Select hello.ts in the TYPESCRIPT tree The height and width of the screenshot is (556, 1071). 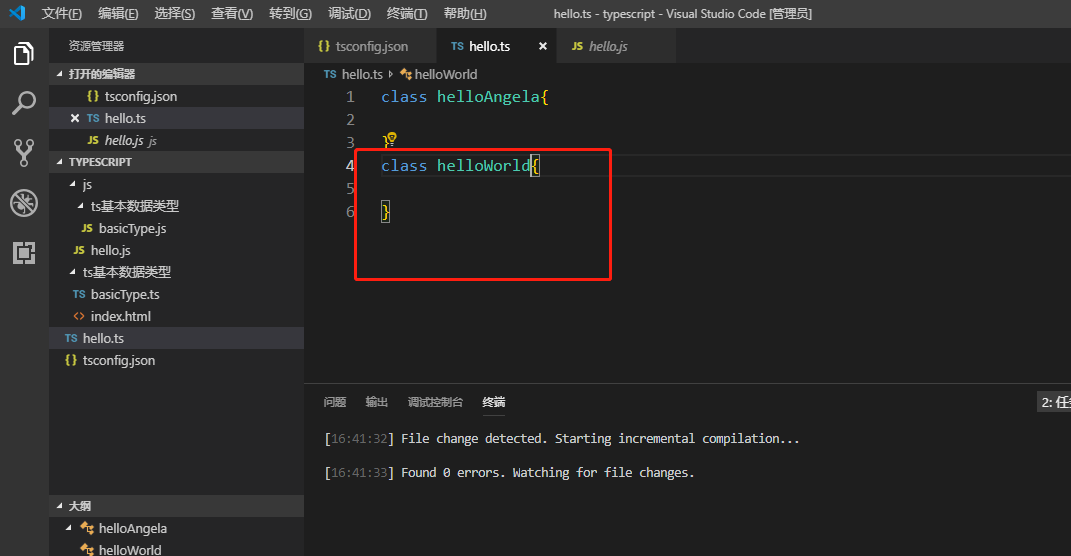176,338
